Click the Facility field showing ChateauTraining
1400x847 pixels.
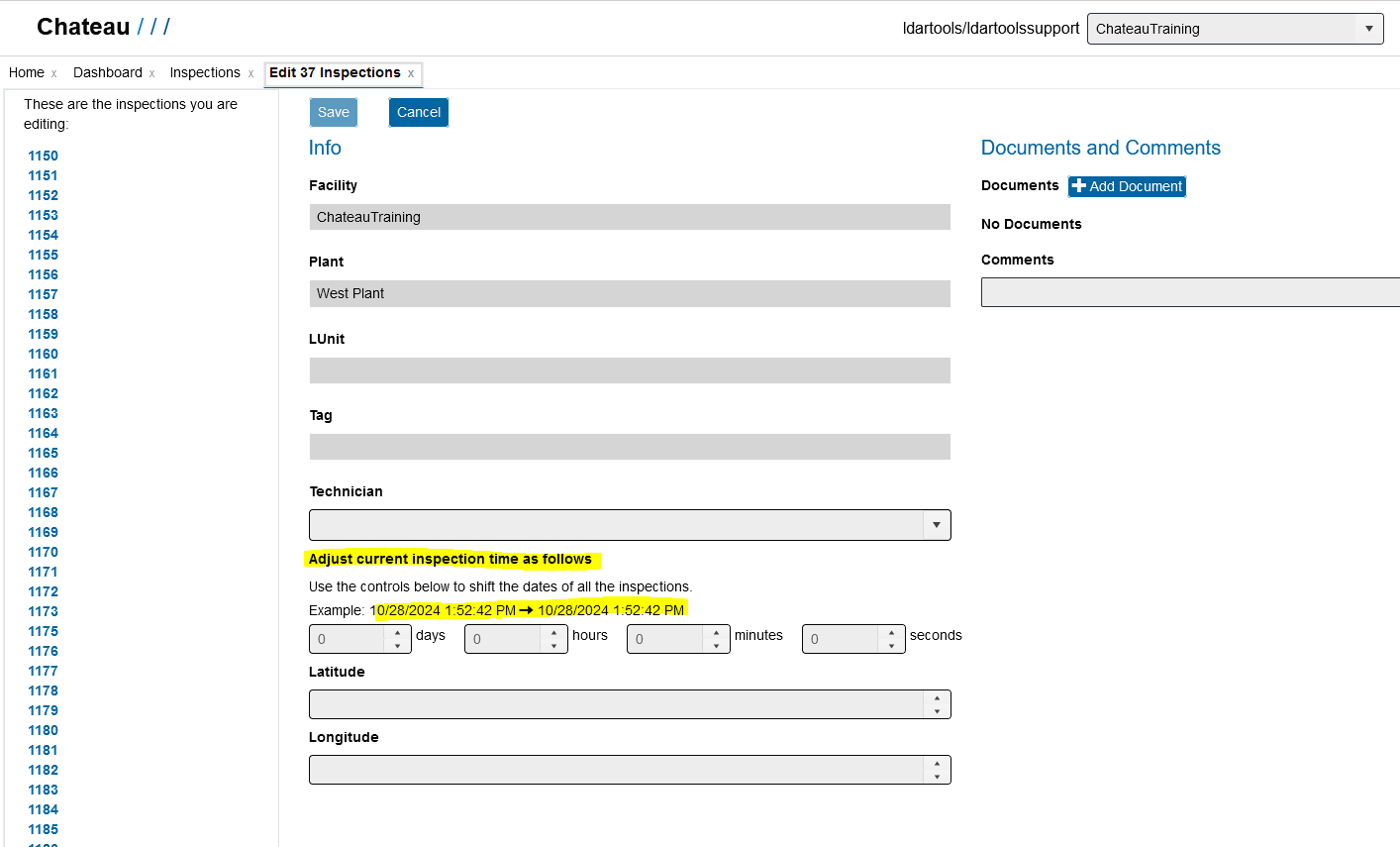tap(630, 217)
